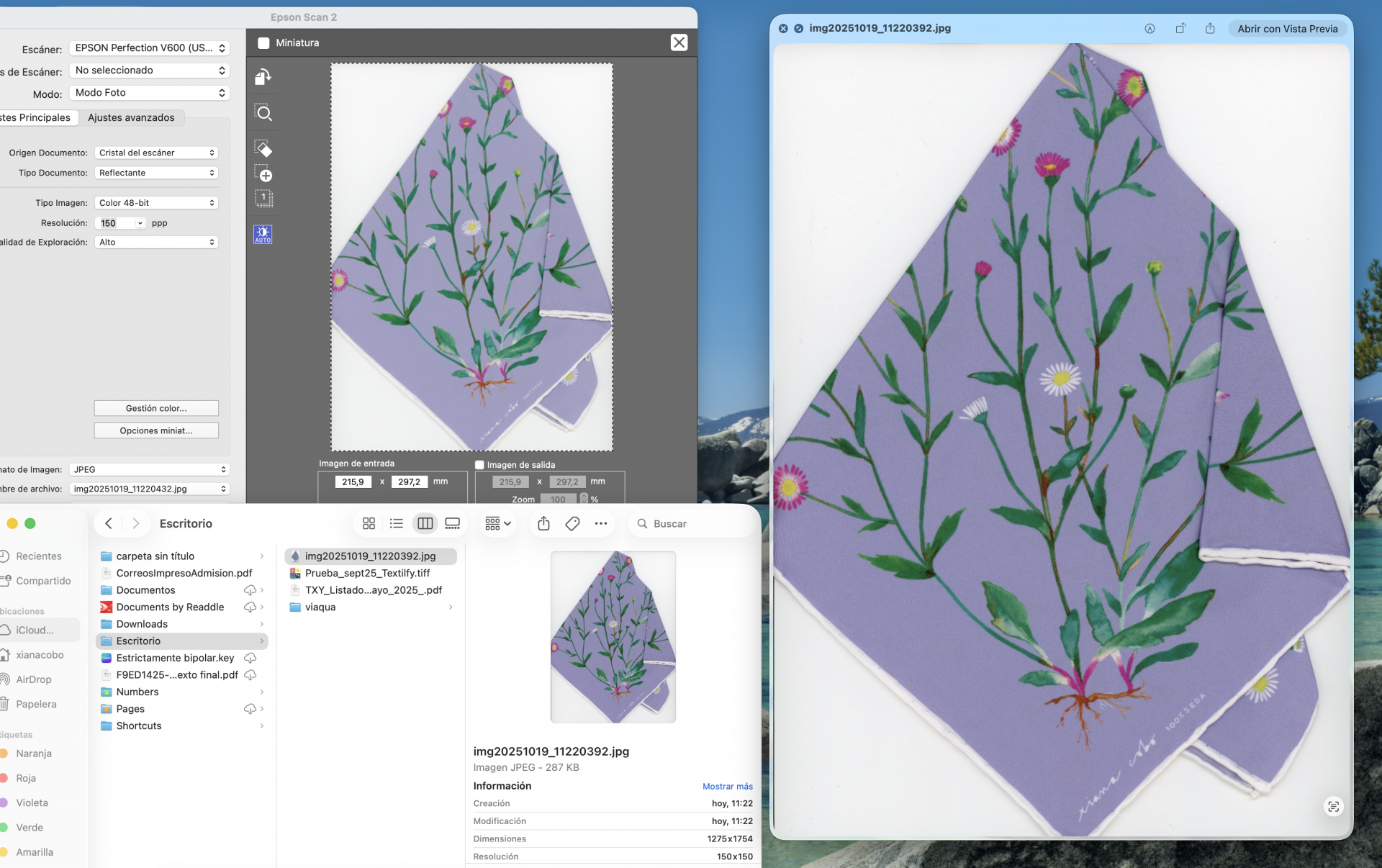1382x868 pixels.
Task: Click the Gestión color button
Action: point(156,408)
